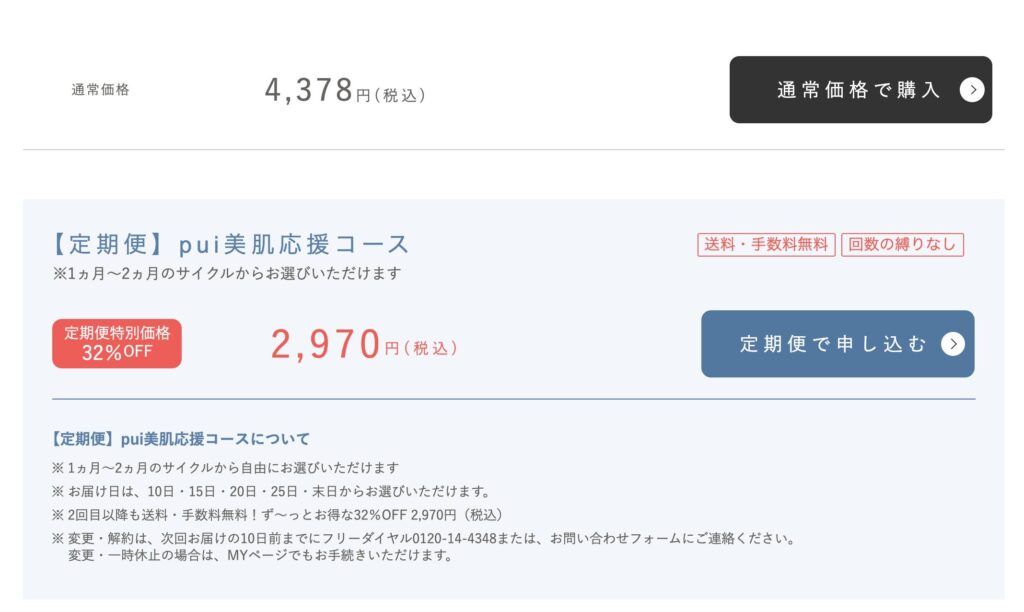
Task: Click the 回数の縛りなし badge
Action: [902, 245]
